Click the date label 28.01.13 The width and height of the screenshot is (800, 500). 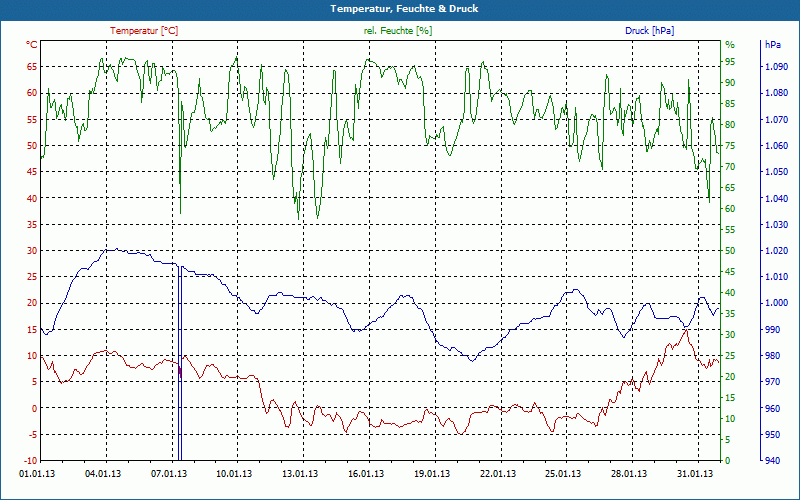tap(629, 474)
